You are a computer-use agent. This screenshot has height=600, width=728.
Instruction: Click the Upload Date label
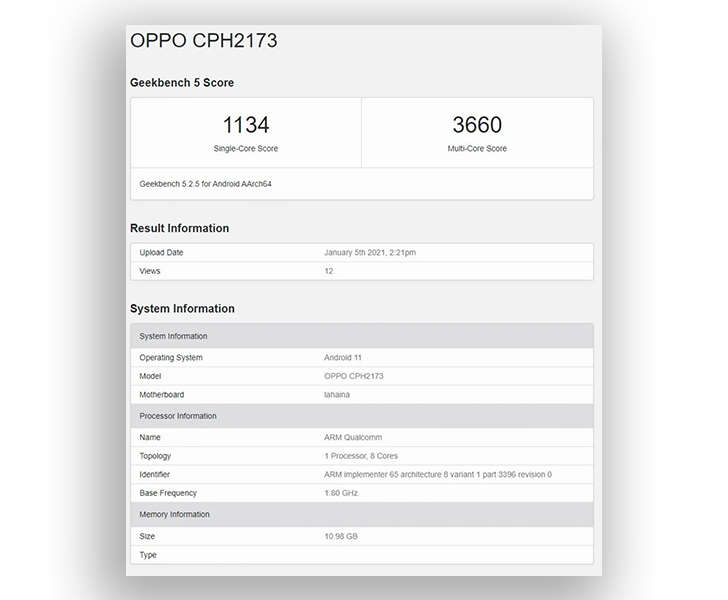pos(161,253)
